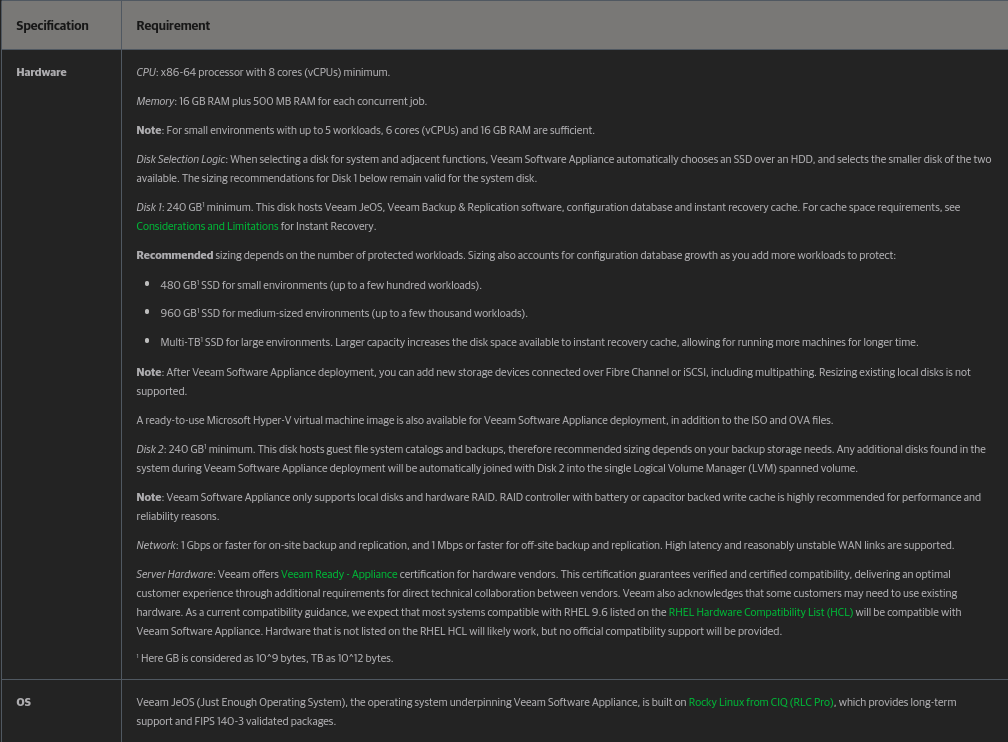Visit Rocky Linux from CIQ (RLC Pro) link
This screenshot has height=742, width=1008.
(760, 702)
